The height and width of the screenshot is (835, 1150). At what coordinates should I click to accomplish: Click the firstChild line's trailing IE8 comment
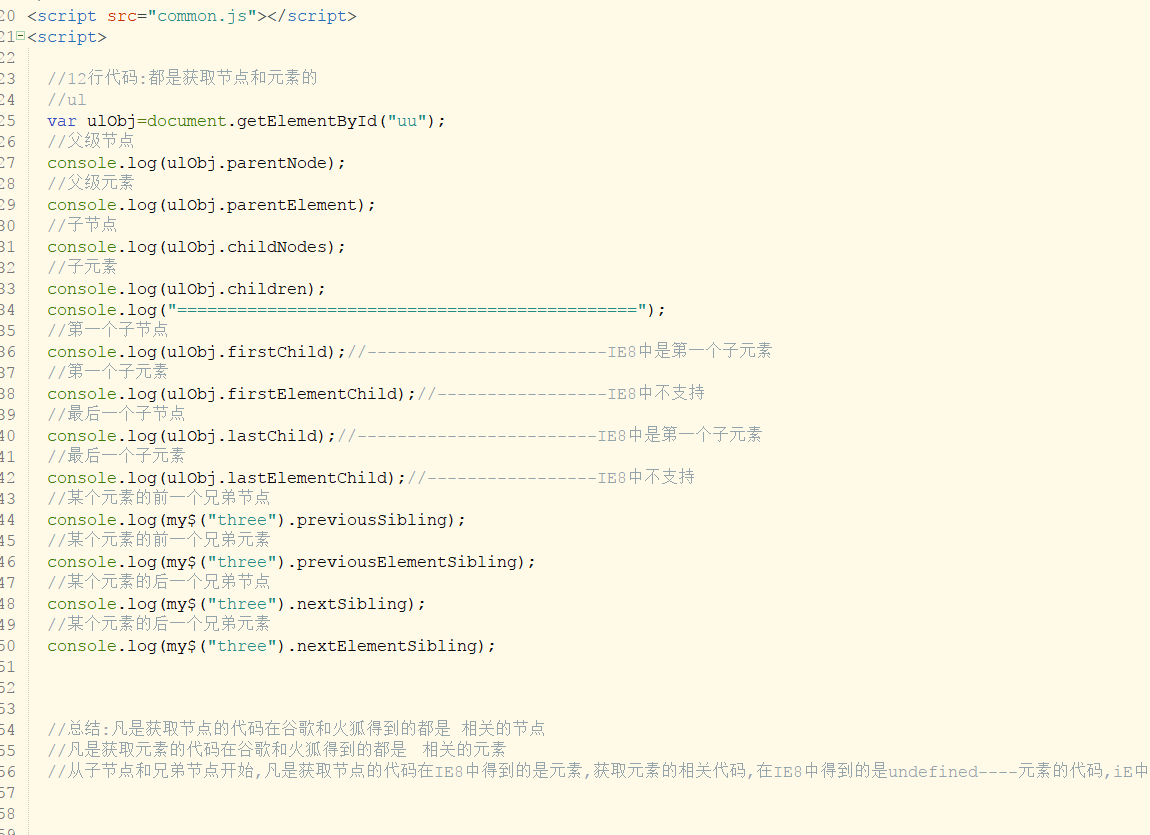[x=560, y=351]
